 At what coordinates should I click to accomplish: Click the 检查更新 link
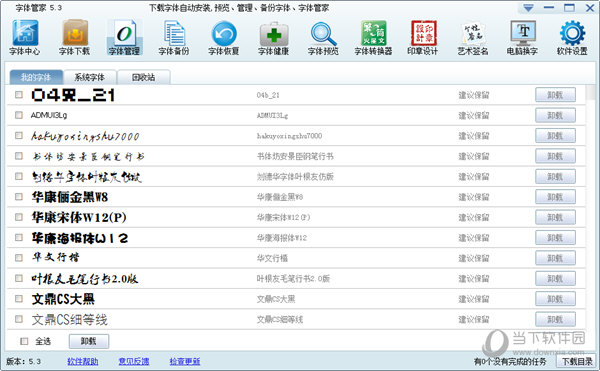[185, 361]
